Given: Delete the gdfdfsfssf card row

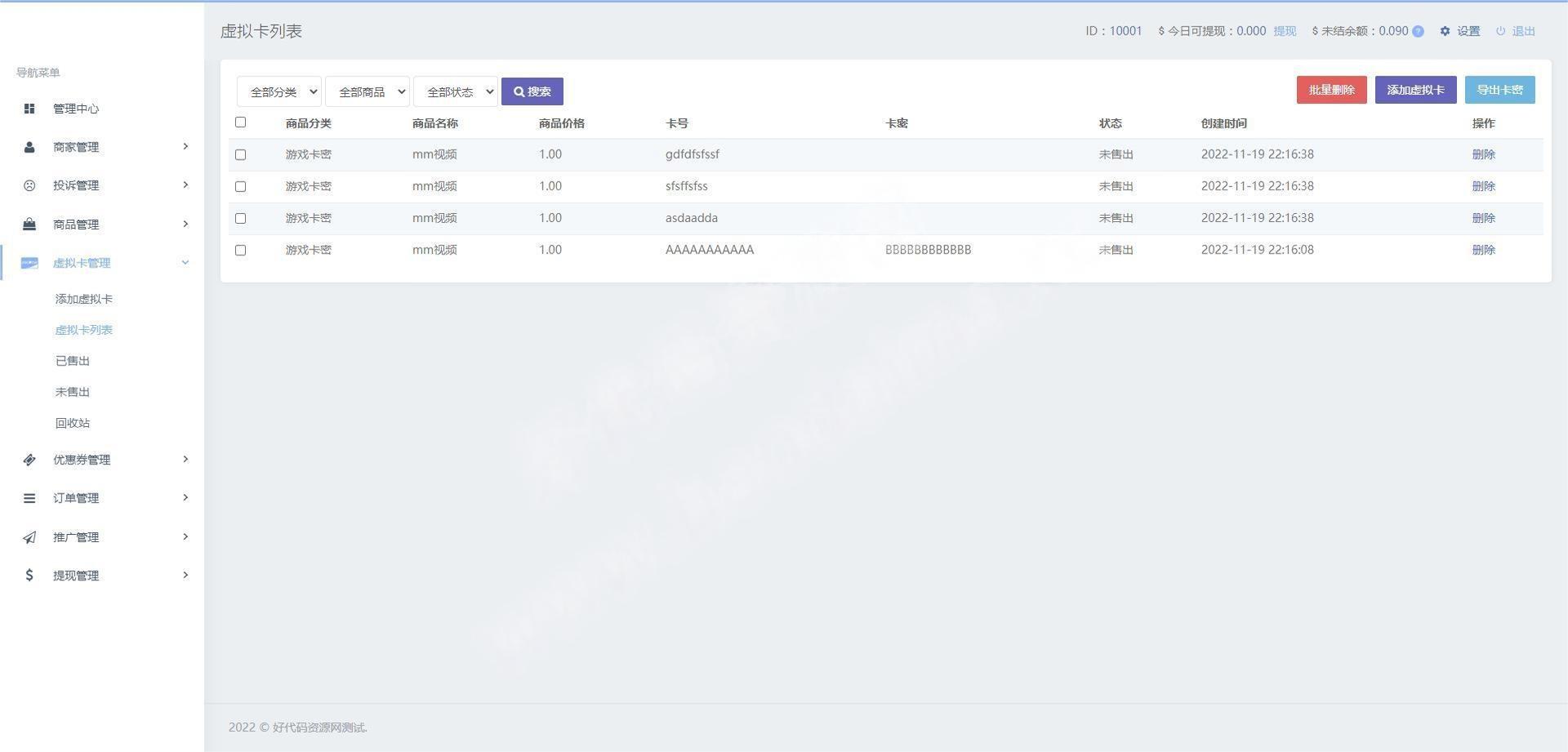Looking at the screenshot, I should click(x=1484, y=154).
